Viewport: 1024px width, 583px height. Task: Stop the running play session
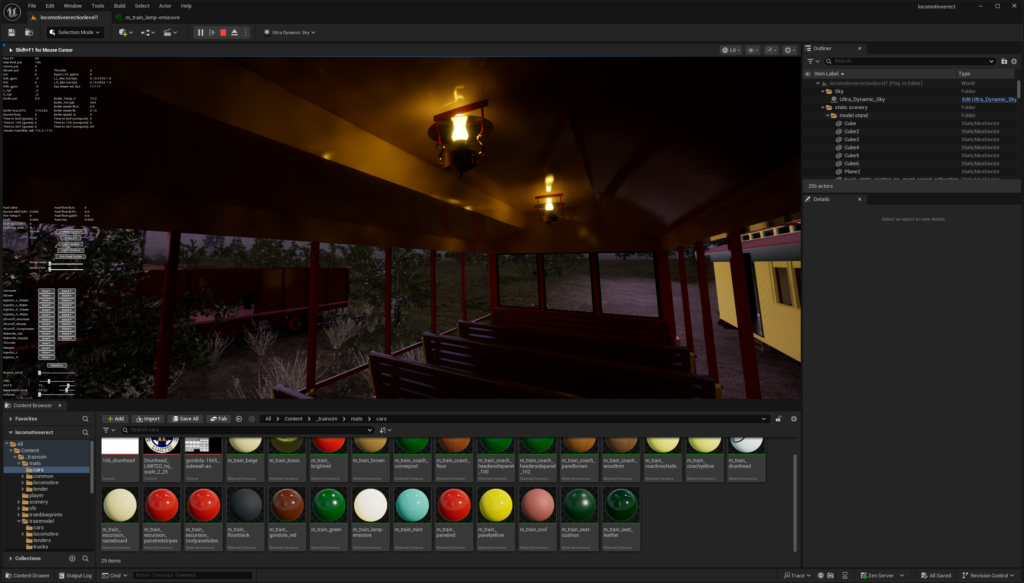(x=223, y=32)
